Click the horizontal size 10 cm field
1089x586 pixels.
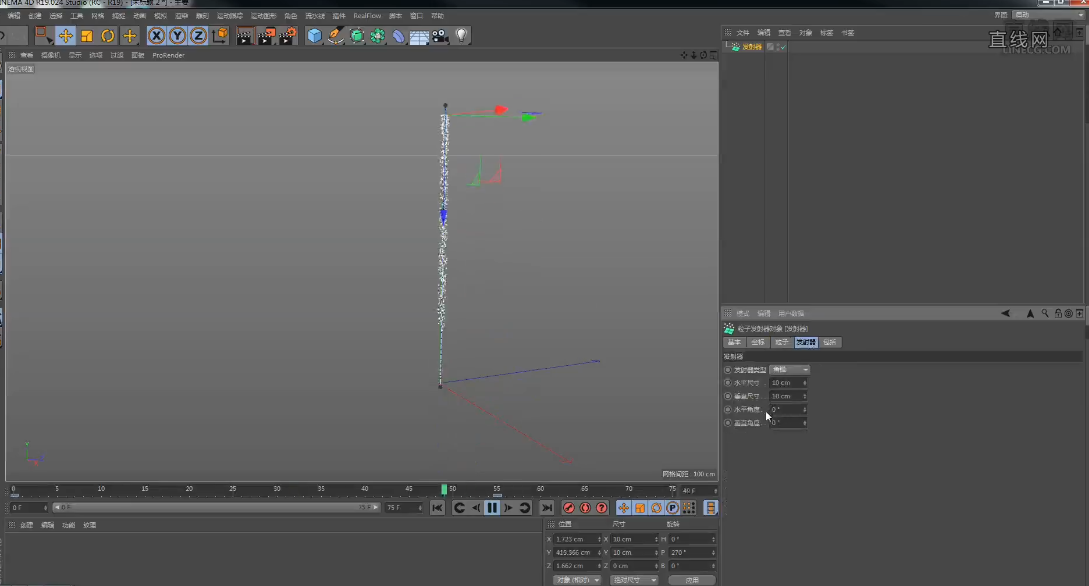pos(788,383)
